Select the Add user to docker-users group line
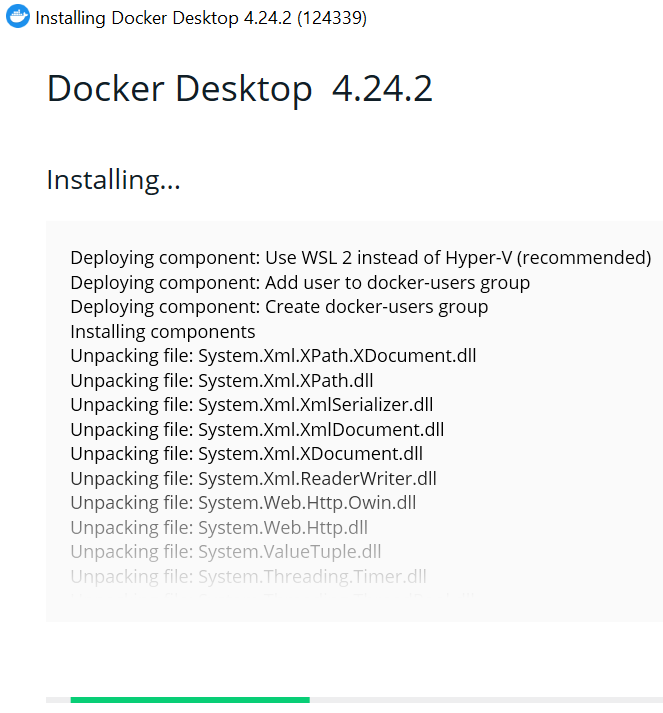663x713 pixels. point(300,283)
